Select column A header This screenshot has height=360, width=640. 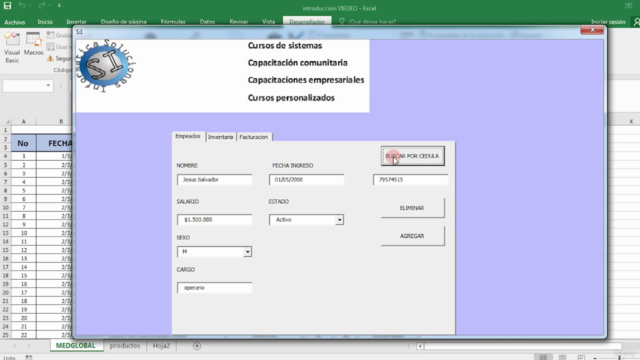(24, 122)
